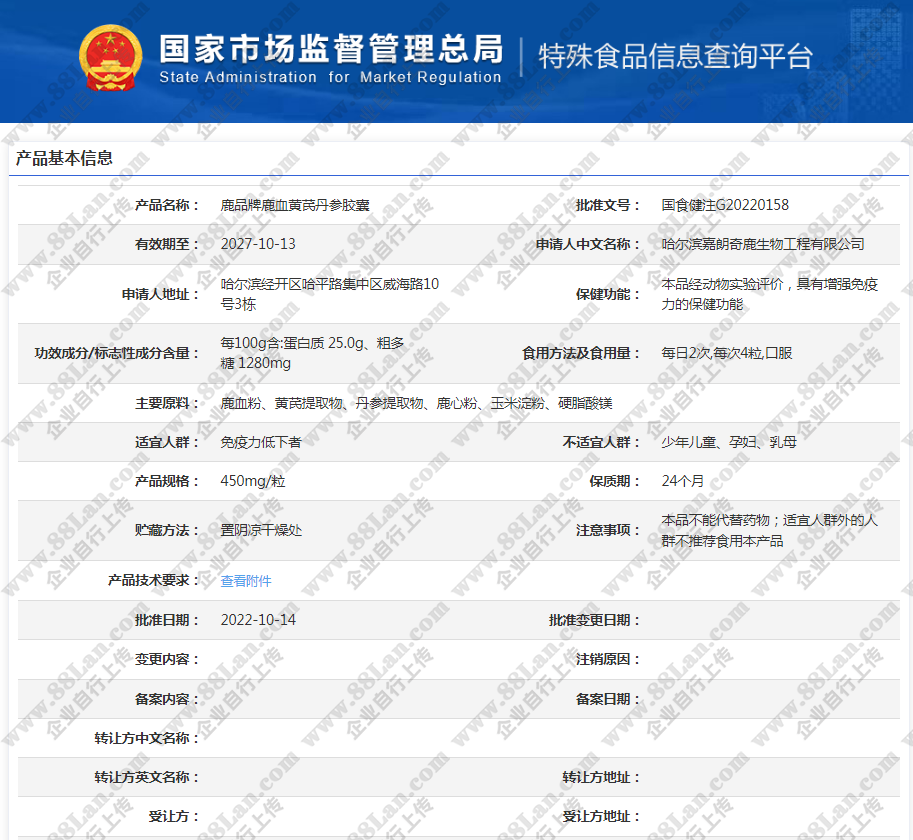Open the 查看附件 attachment link
The height and width of the screenshot is (840, 913).
click(x=246, y=580)
